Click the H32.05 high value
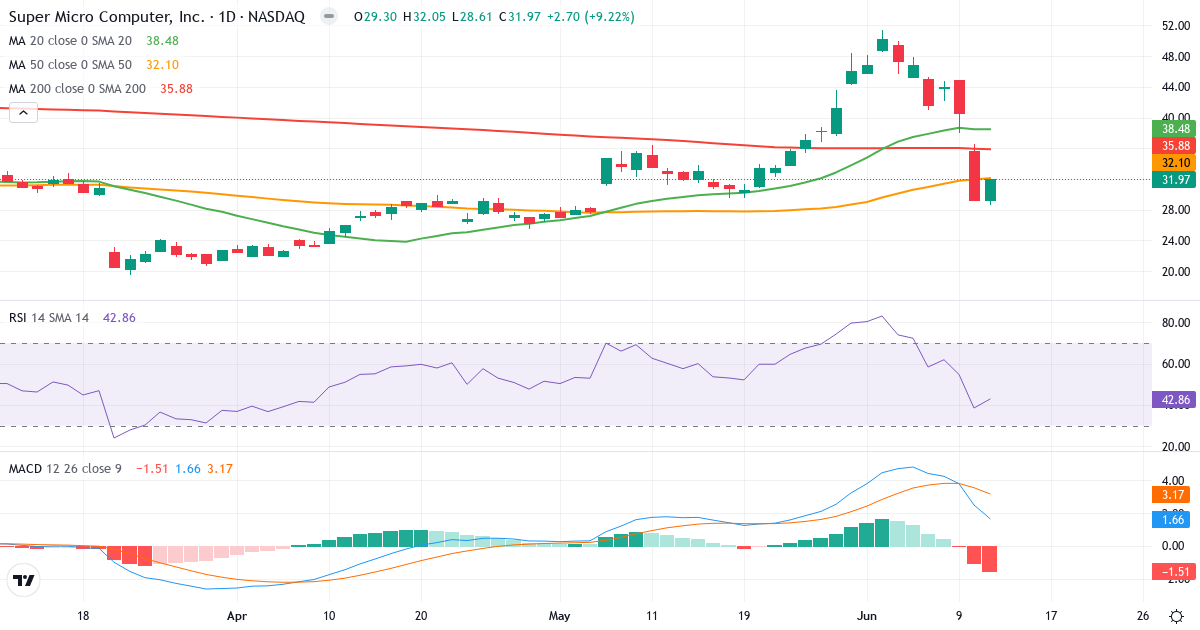1200x630 pixels. [427, 17]
